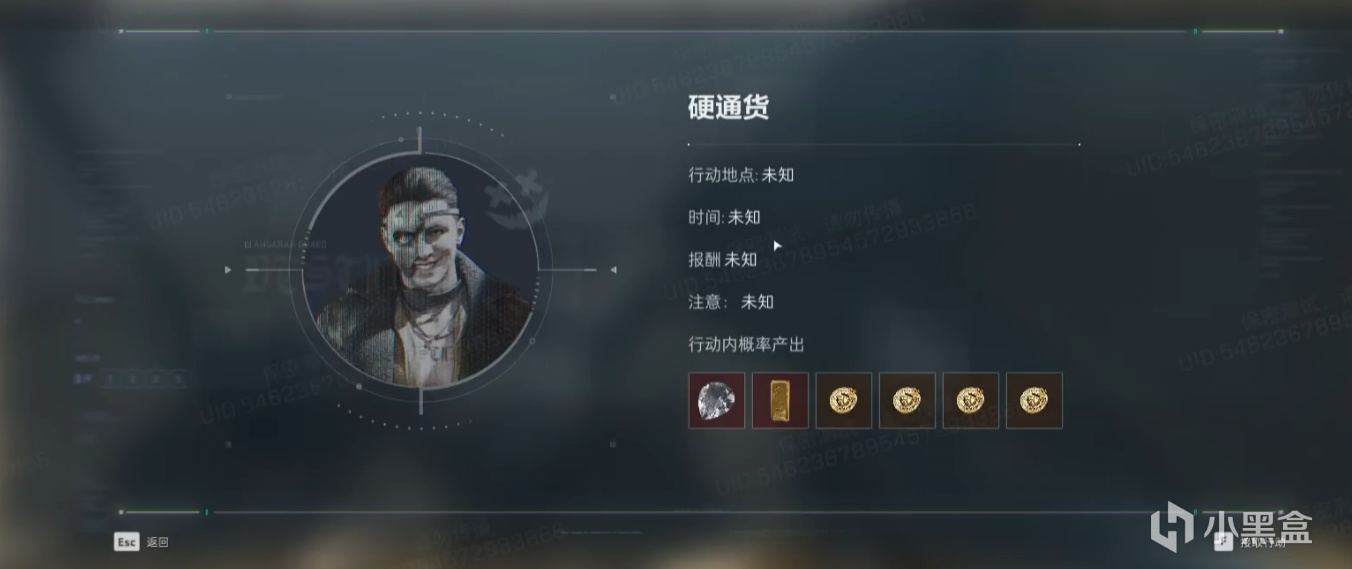The height and width of the screenshot is (569, 1352).
Task: Click the triangle marker right of the portrait
Action: (613, 270)
